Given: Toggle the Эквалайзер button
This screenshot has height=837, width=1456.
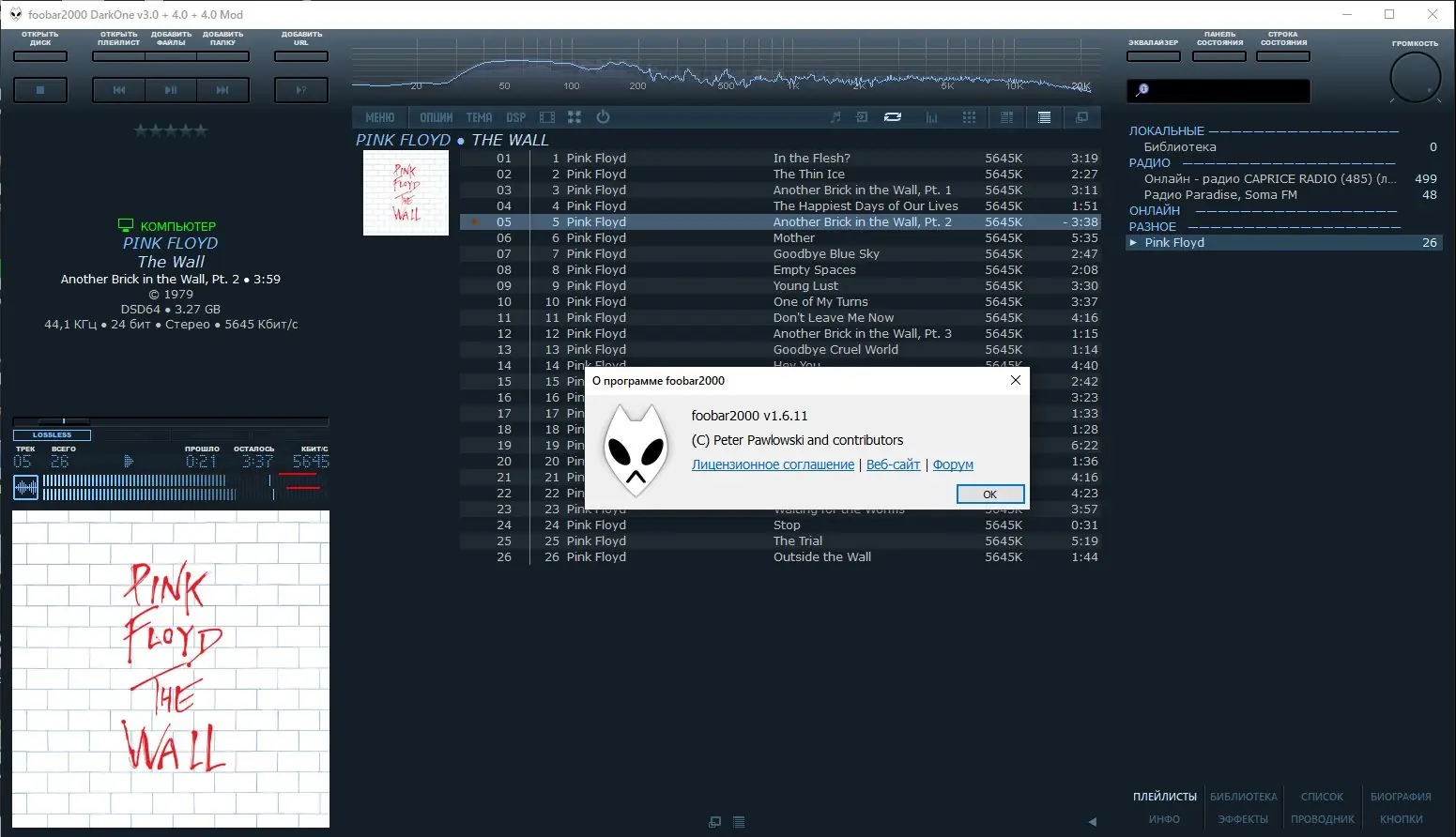Looking at the screenshot, I should 1154,56.
